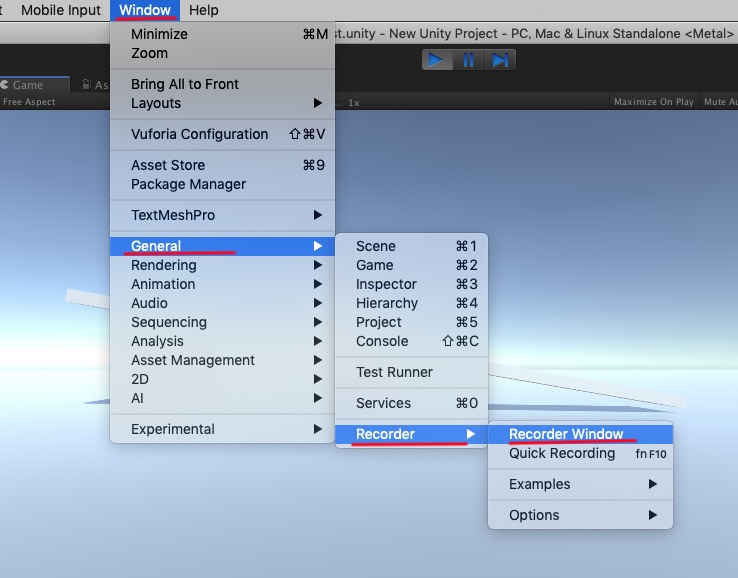Open the Project window
The image size is (738, 578).
tap(411, 322)
